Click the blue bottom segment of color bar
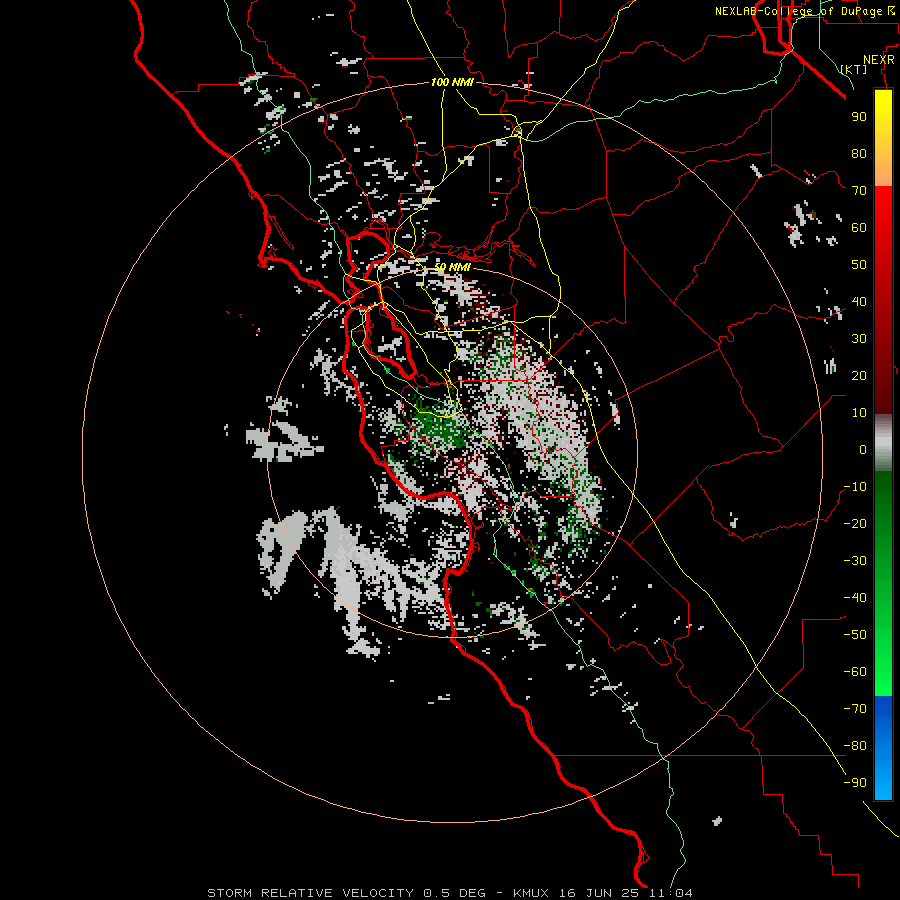This screenshot has width=900, height=900. pyautogui.click(x=883, y=747)
